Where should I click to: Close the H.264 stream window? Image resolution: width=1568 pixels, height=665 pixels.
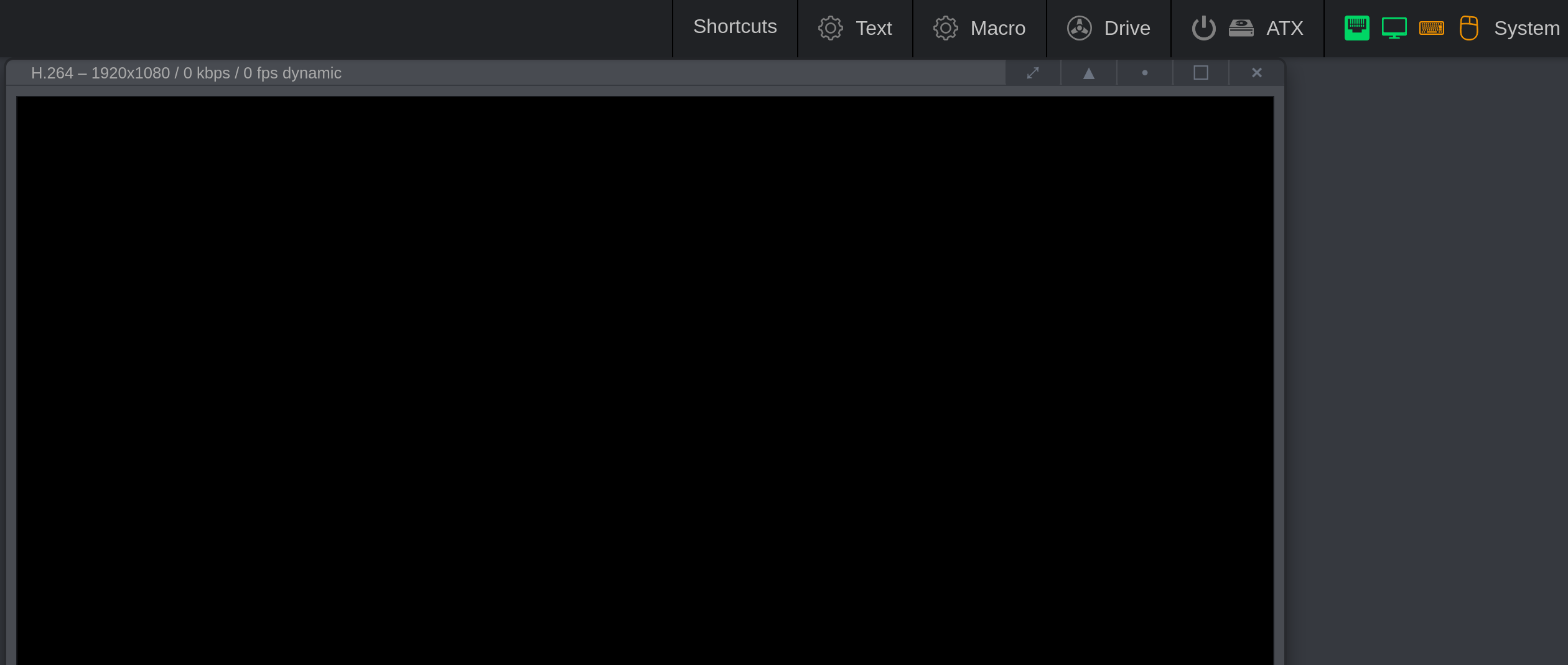(1257, 73)
